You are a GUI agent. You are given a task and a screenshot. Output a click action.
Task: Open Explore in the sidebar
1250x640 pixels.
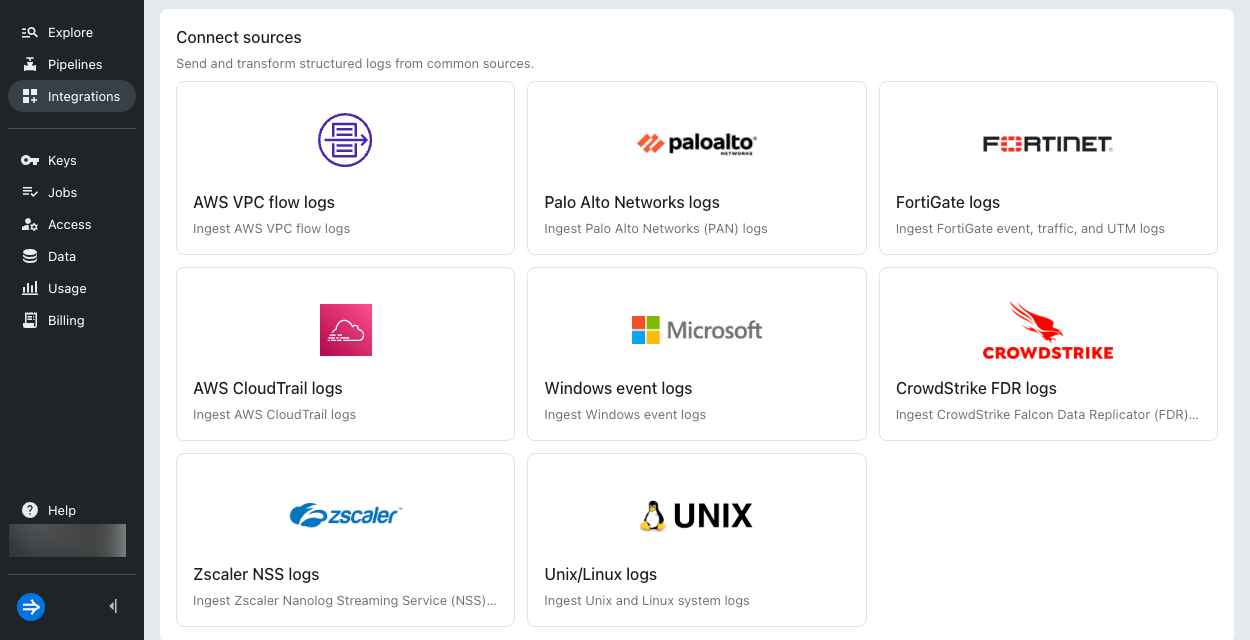click(x=71, y=32)
